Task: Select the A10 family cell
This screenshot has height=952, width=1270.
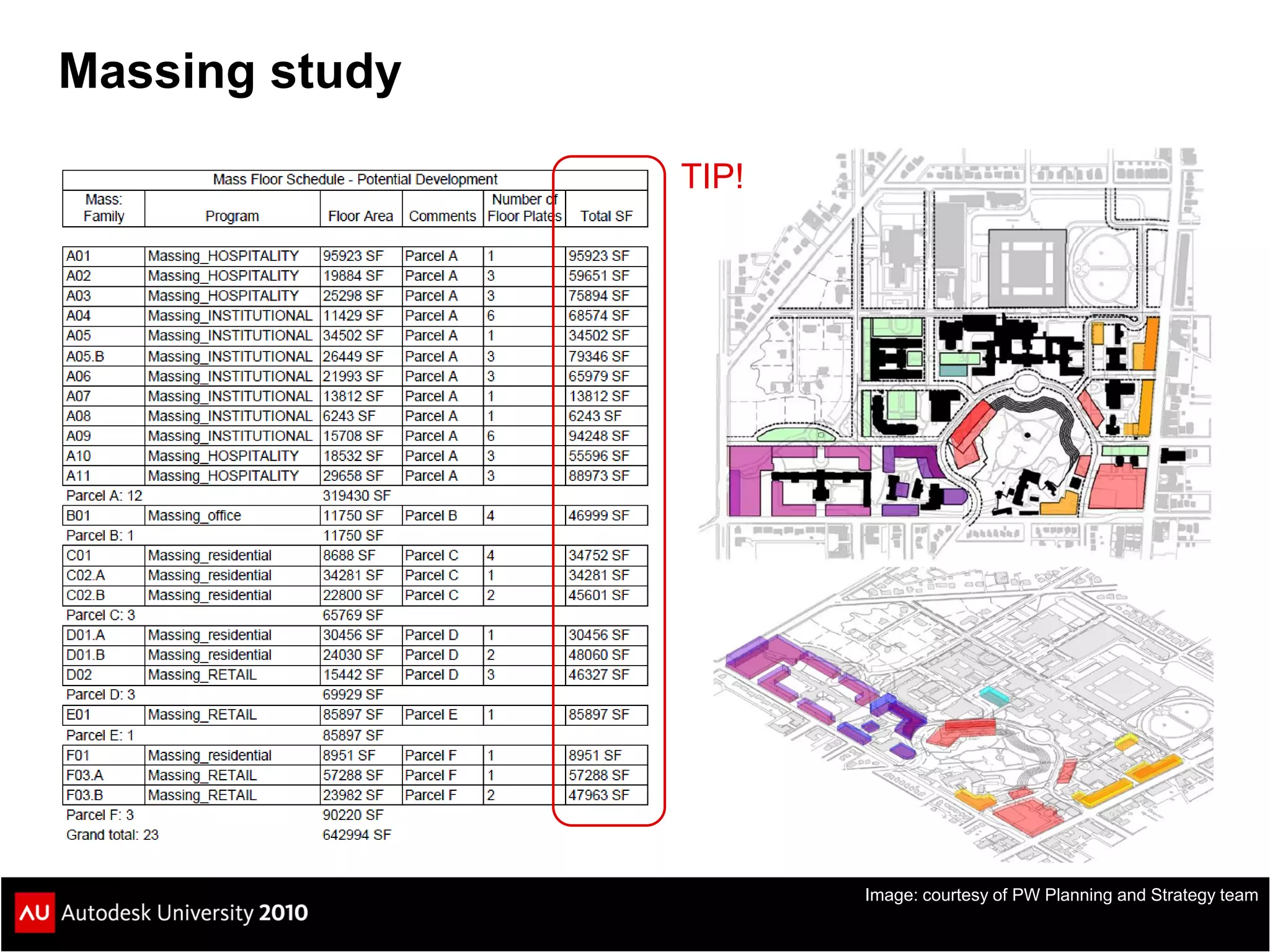Action: (x=104, y=456)
